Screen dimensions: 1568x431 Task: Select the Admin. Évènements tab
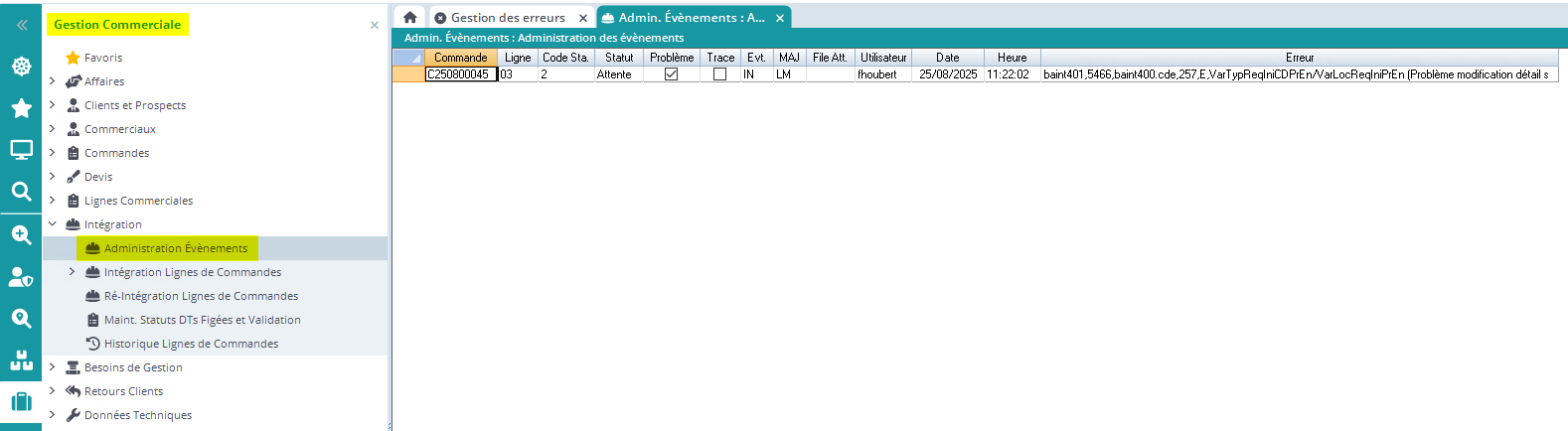click(691, 17)
